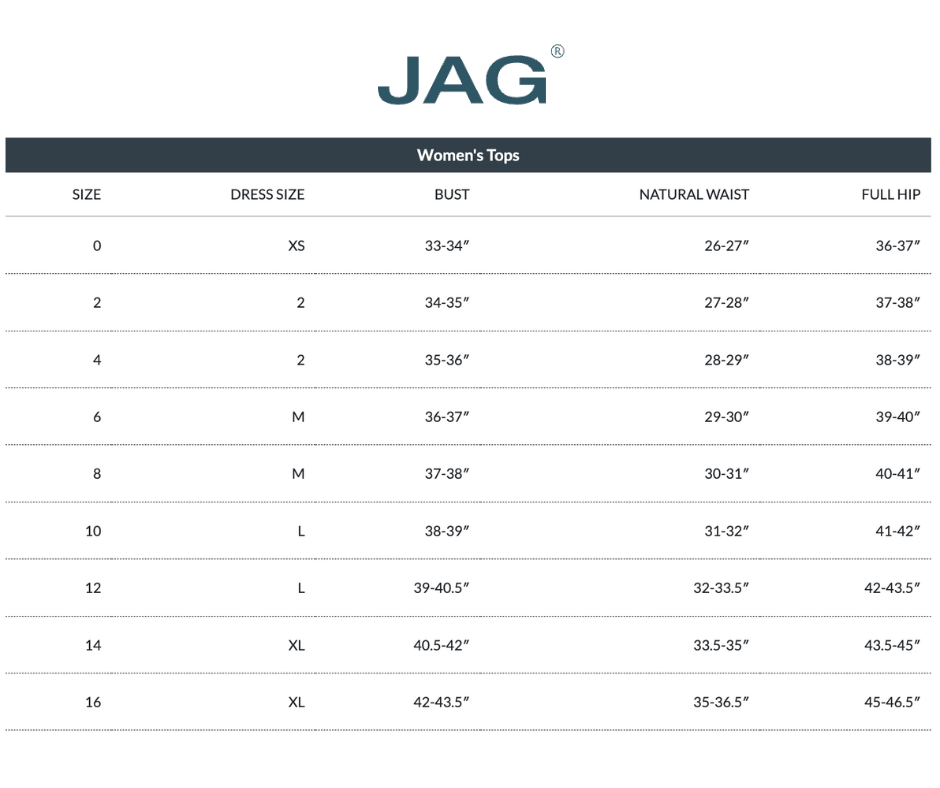This screenshot has width=940, height=788.
Task: Click the XS dress size cell
Action: tap(296, 246)
